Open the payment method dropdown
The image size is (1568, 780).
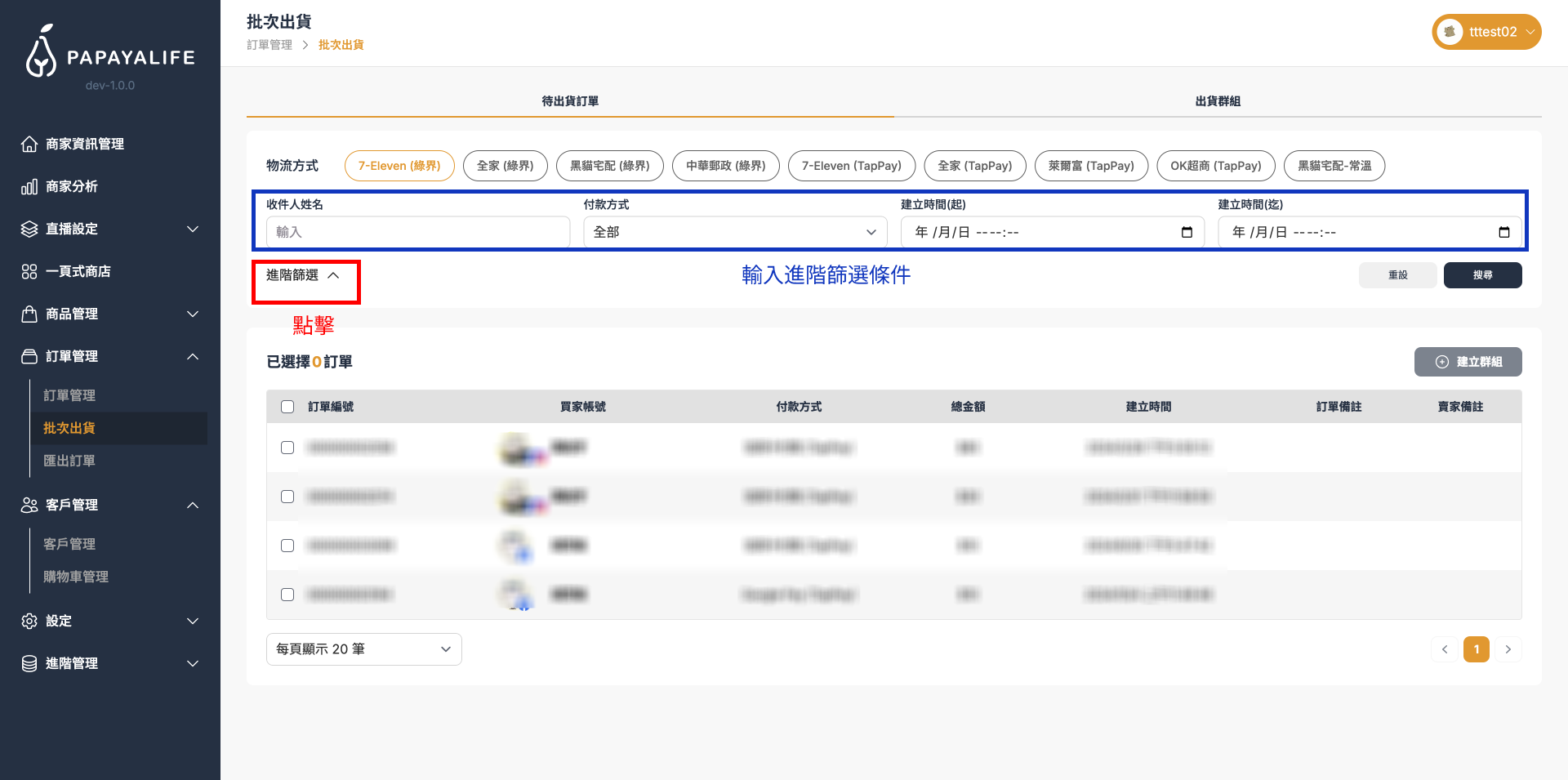coord(734,233)
